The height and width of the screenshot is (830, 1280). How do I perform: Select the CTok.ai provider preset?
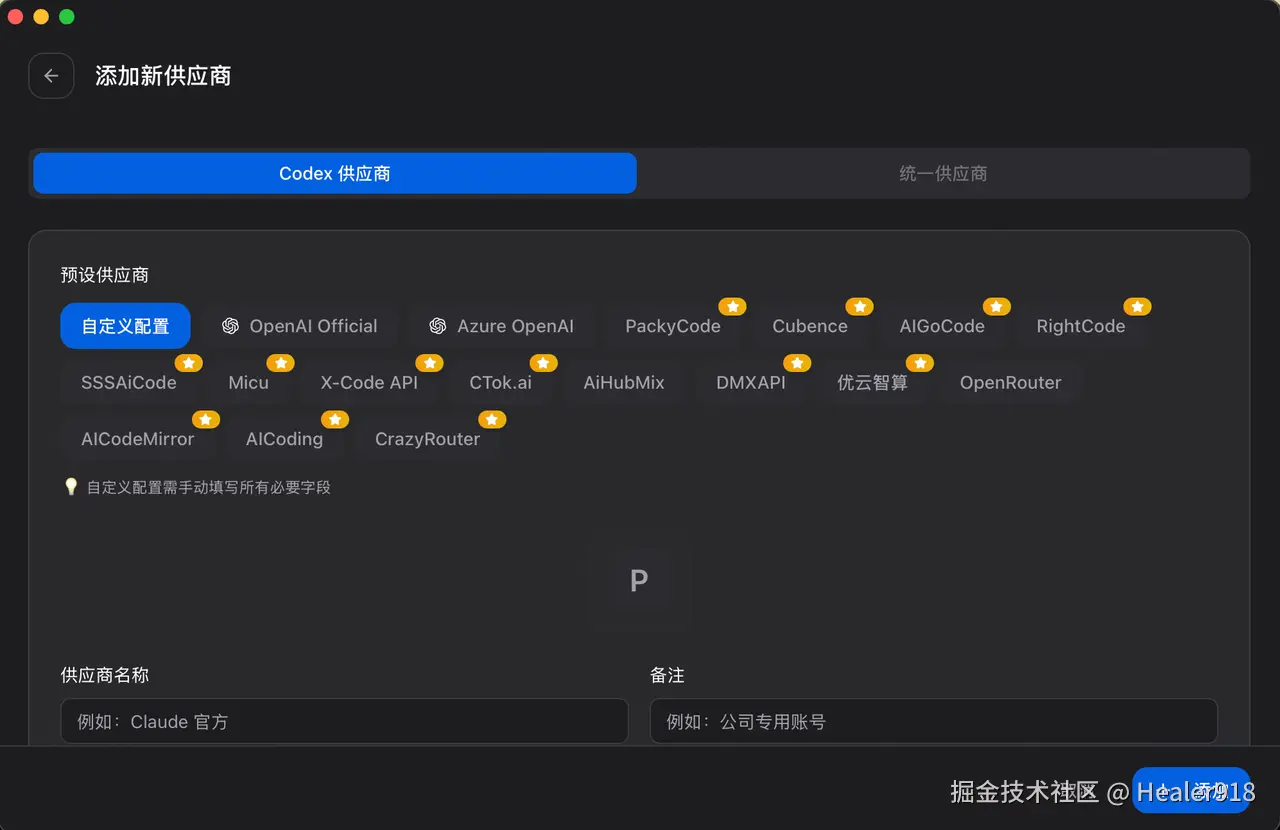tap(501, 382)
